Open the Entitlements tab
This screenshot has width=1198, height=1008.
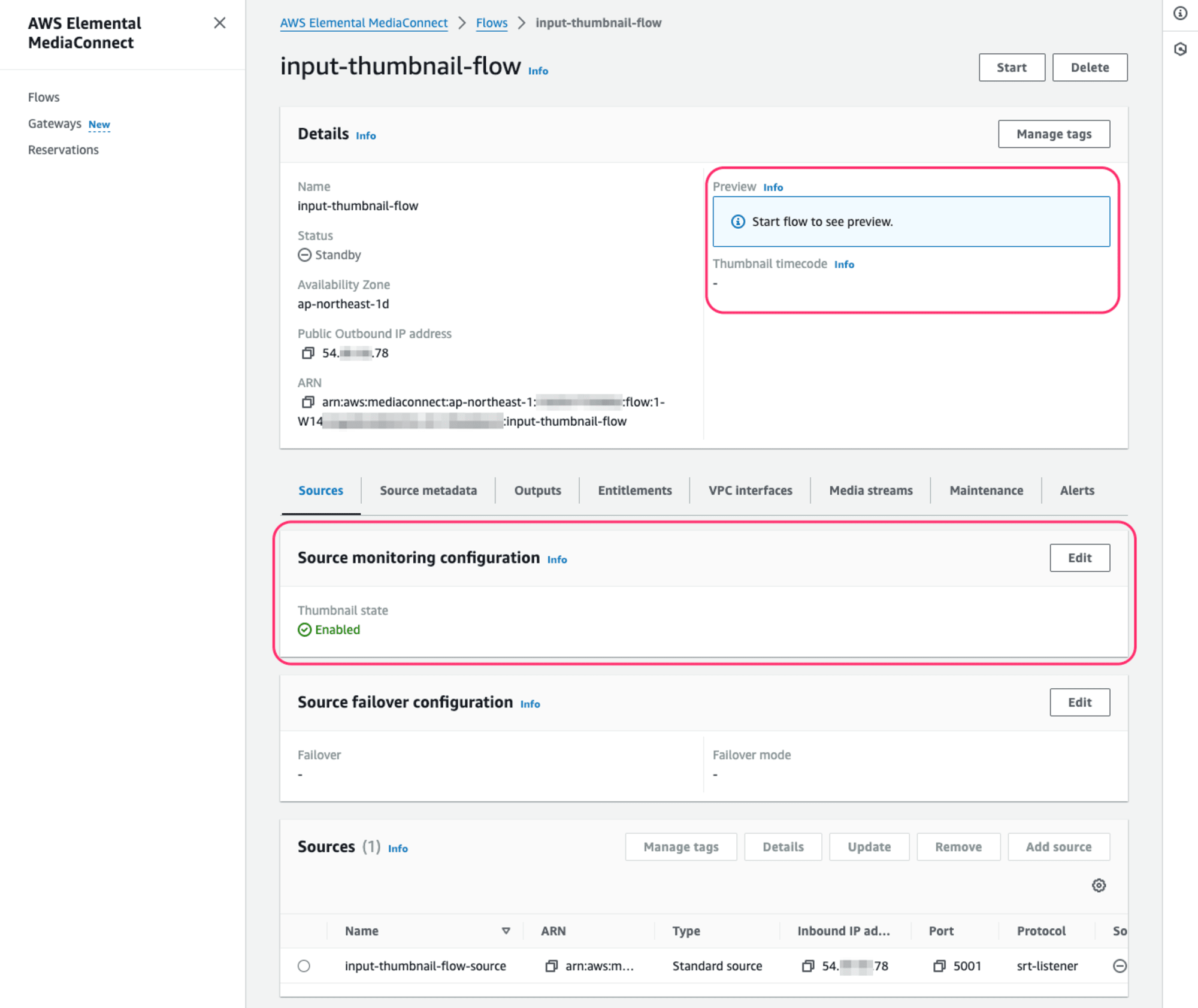(634, 490)
